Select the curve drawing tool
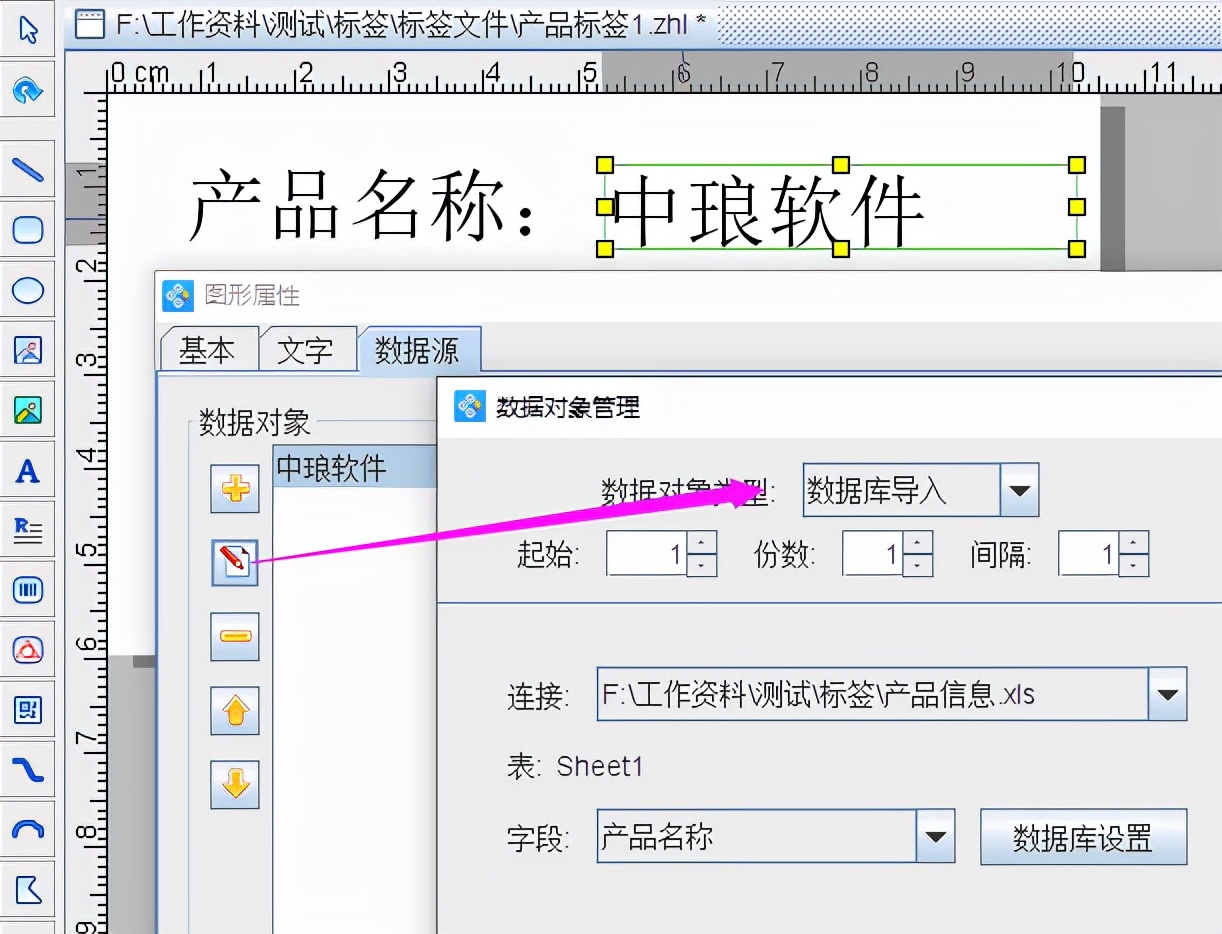The width and height of the screenshot is (1222, 934). pyautogui.click(x=28, y=768)
